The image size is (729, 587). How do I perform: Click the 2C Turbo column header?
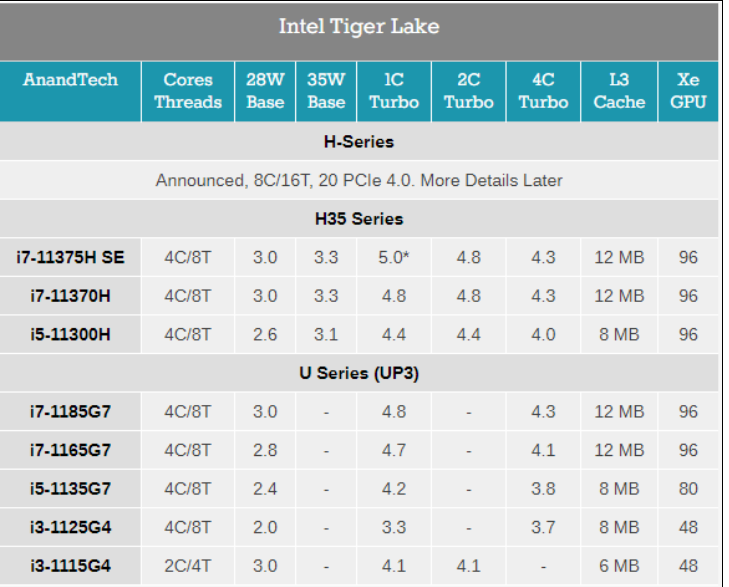(468, 91)
